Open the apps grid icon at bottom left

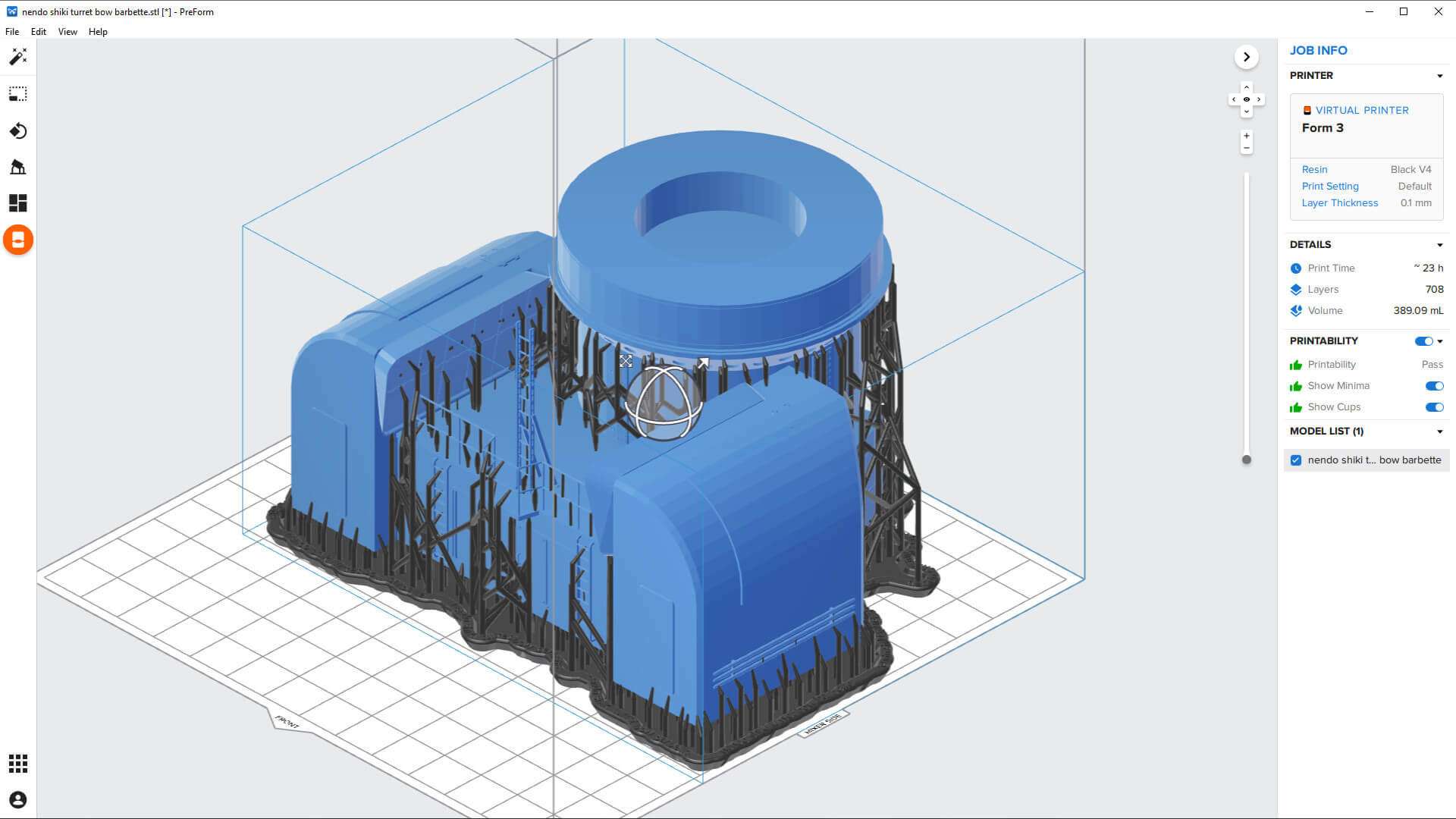click(x=17, y=764)
